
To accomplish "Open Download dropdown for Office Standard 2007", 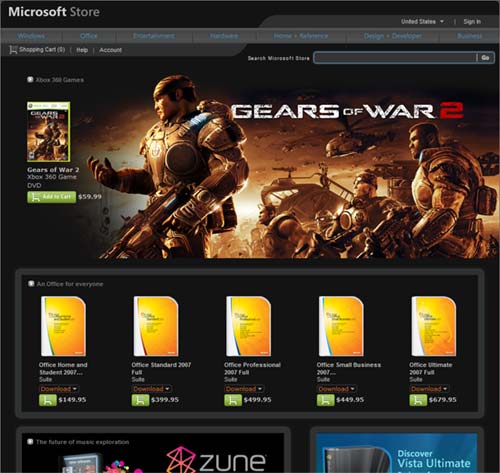I will coord(151,389).
